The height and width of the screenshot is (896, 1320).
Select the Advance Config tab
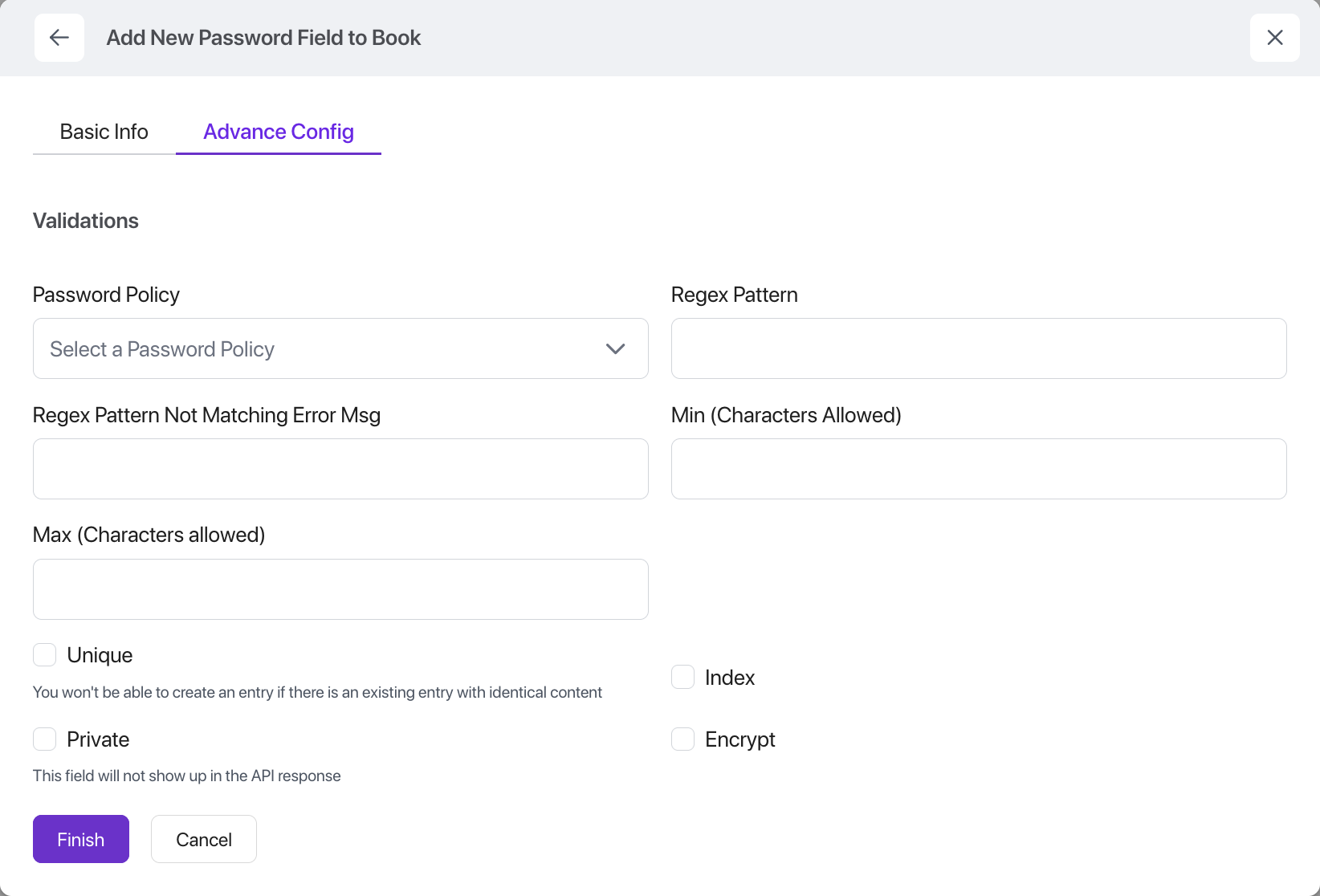click(278, 132)
